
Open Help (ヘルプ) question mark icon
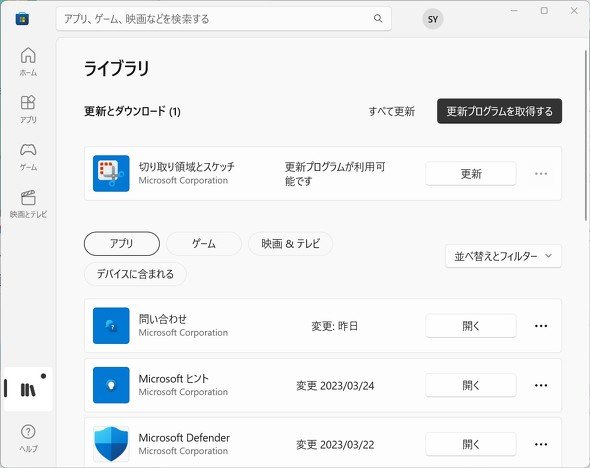28,438
